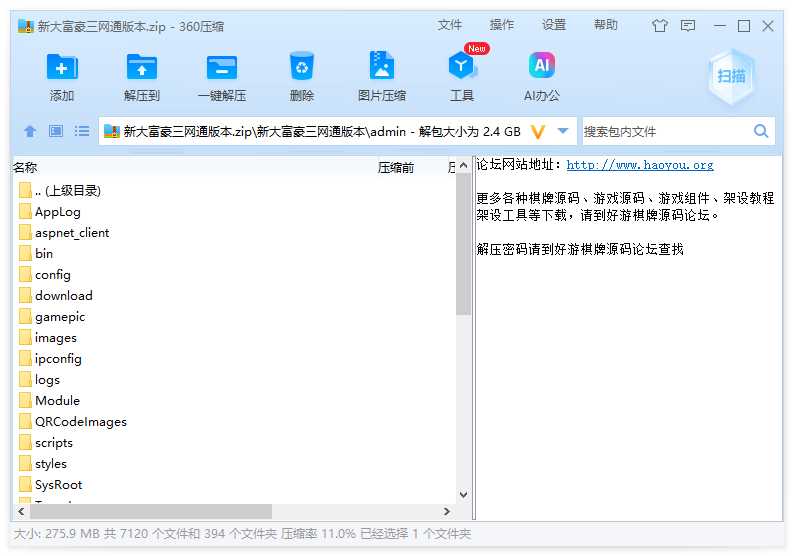Close the 360压缩 window
Screen dimensions: 794x556
point(768,25)
